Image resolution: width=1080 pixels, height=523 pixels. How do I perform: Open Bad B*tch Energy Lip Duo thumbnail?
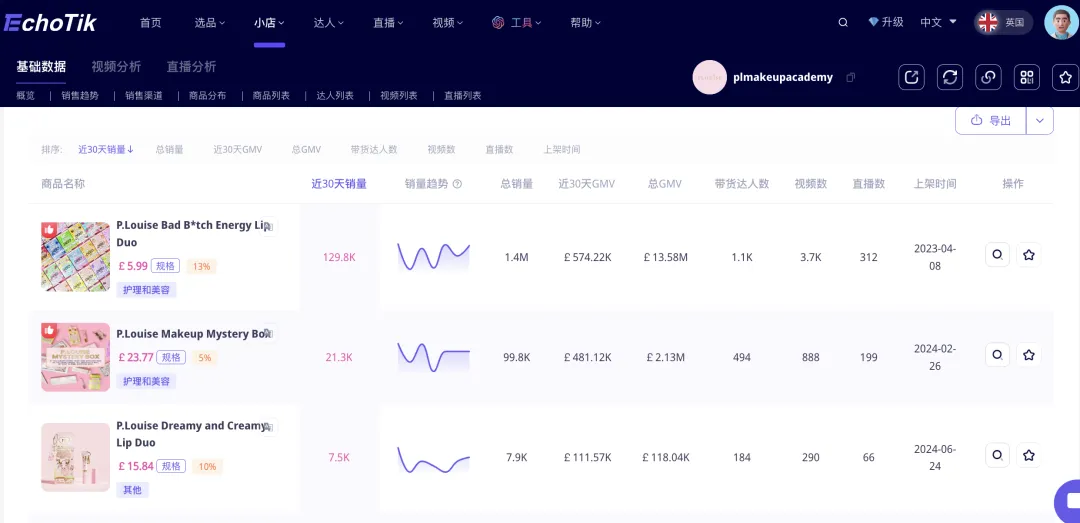pyautogui.click(x=75, y=257)
